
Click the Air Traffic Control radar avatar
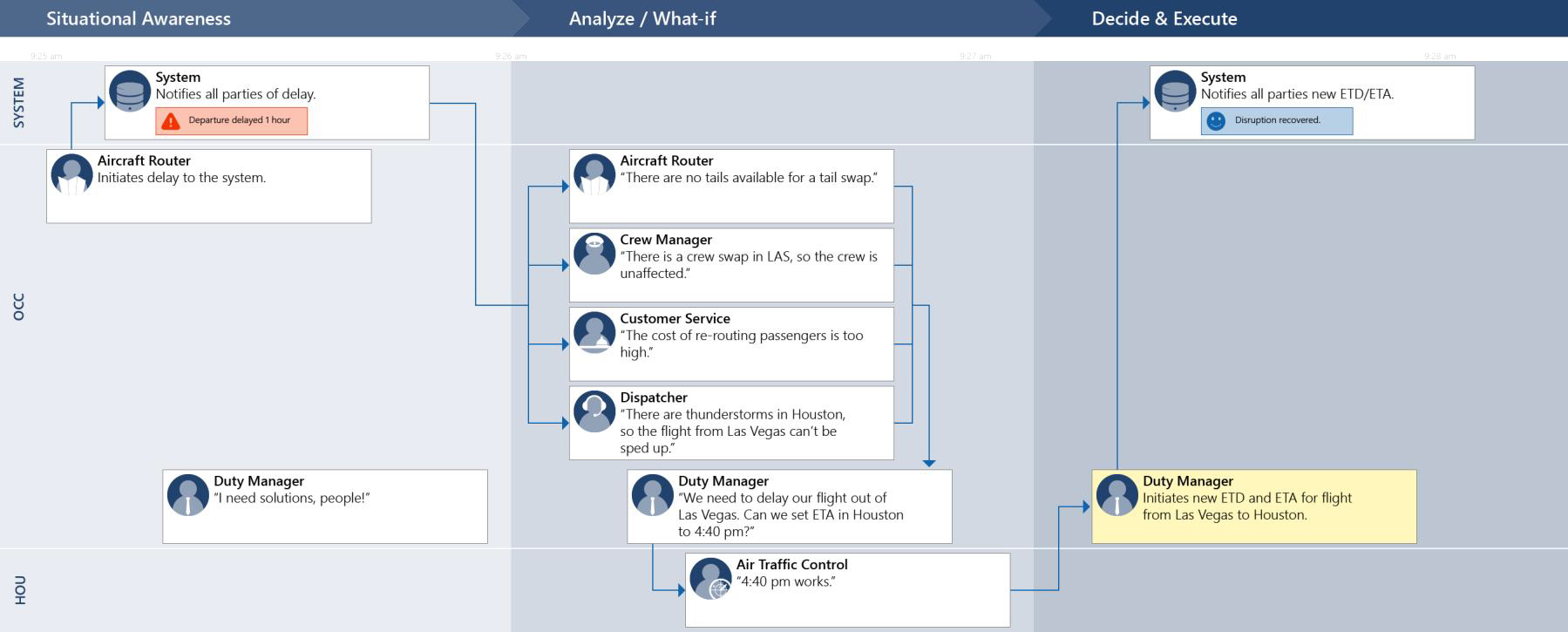click(x=711, y=579)
